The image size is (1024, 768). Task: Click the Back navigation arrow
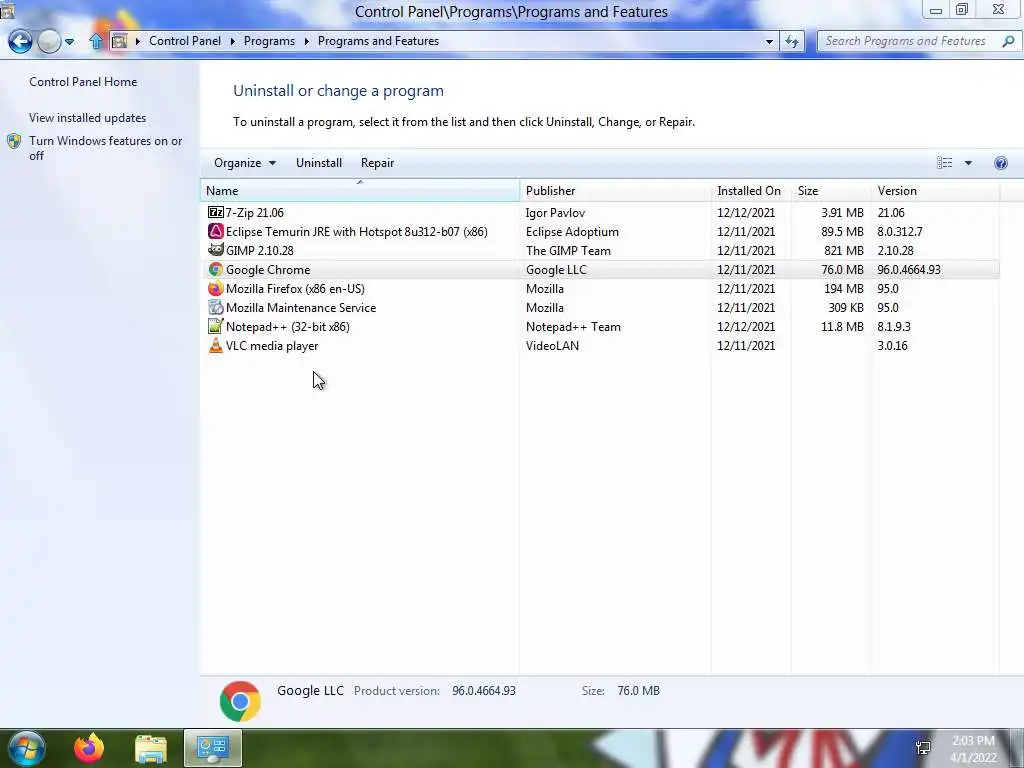pyautogui.click(x=20, y=42)
